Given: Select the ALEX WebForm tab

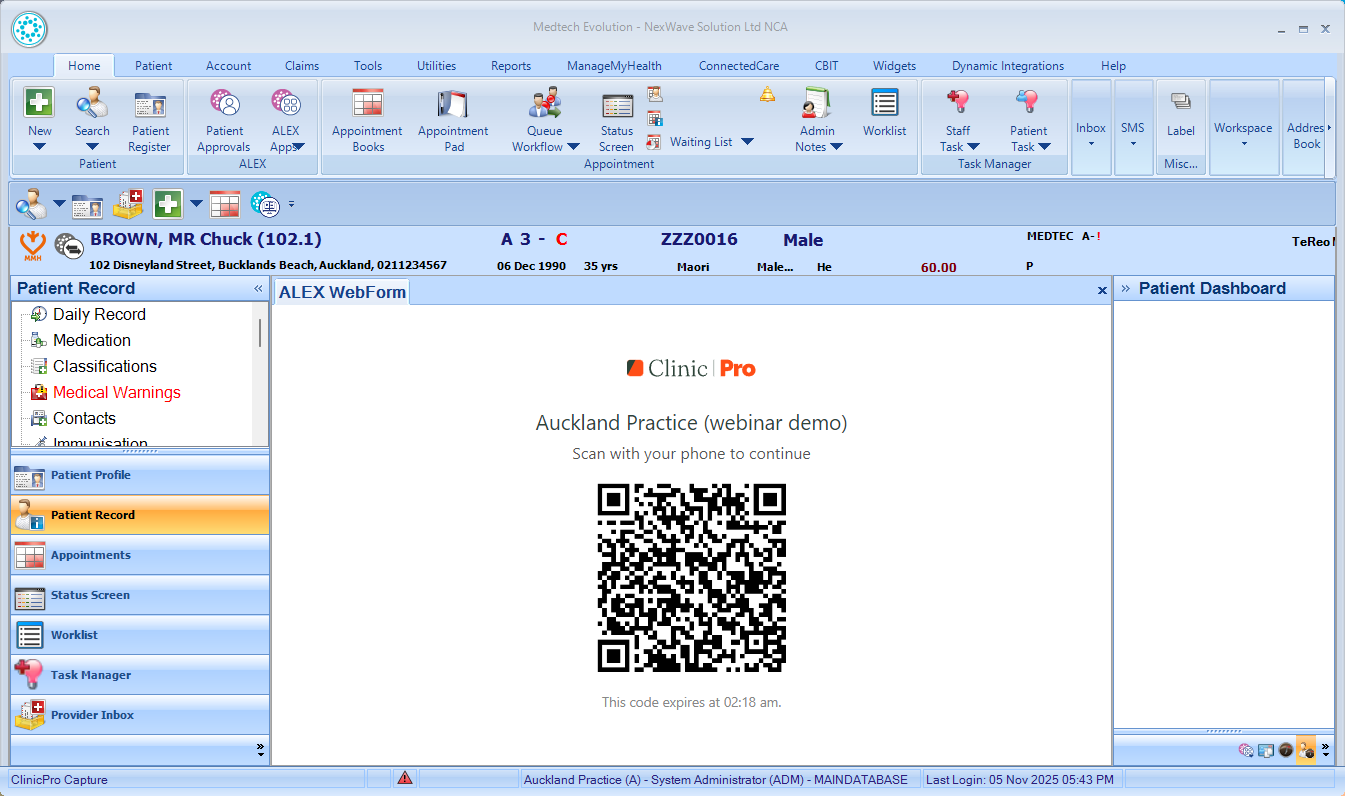Looking at the screenshot, I should [342, 292].
